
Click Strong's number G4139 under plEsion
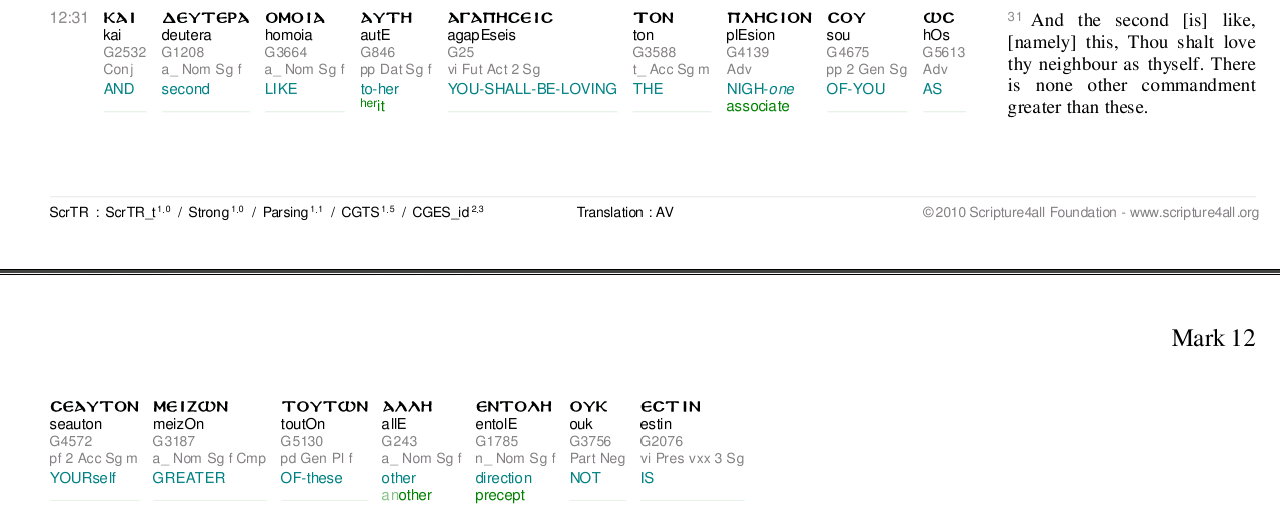747,52
